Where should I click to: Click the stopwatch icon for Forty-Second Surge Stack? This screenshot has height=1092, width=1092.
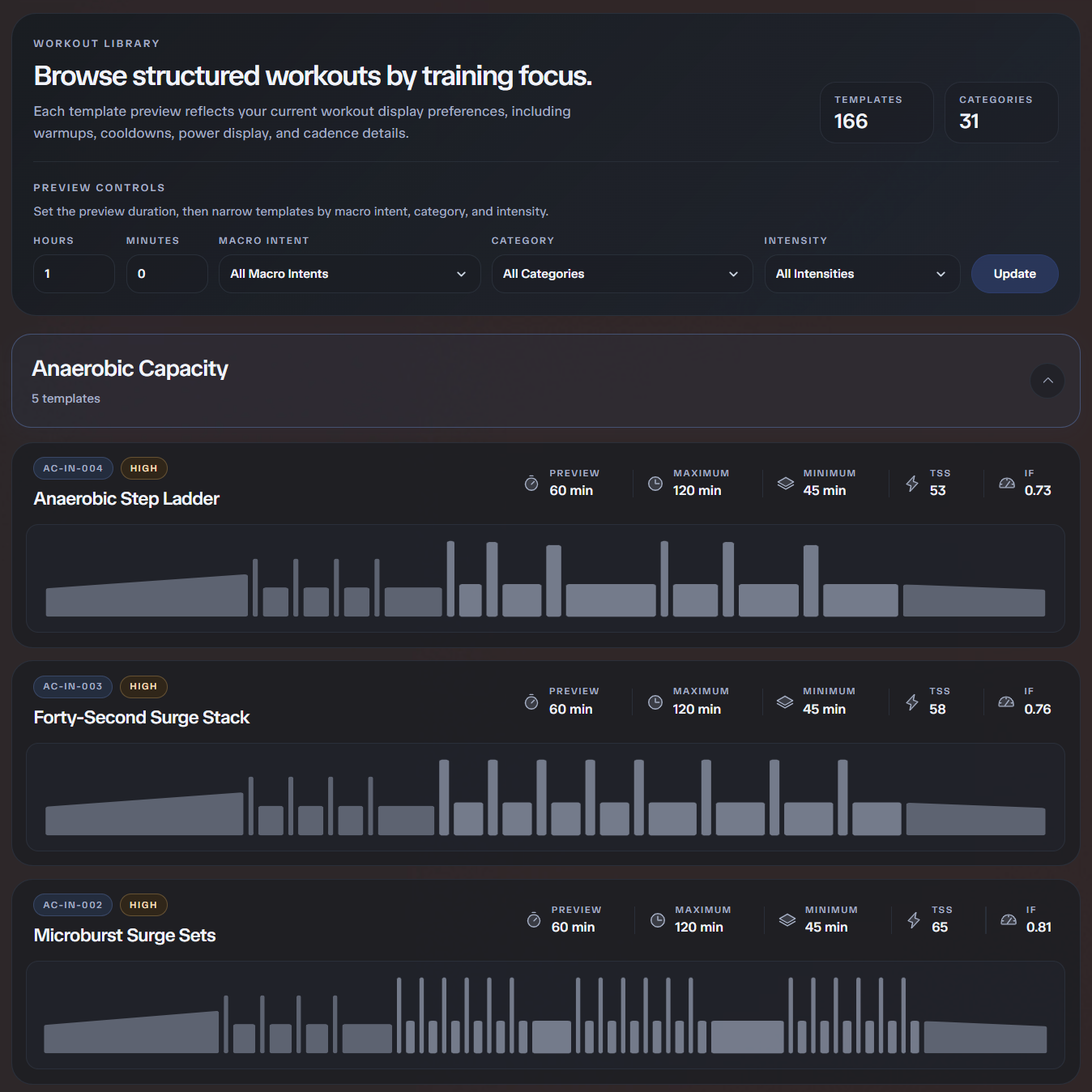(x=531, y=702)
